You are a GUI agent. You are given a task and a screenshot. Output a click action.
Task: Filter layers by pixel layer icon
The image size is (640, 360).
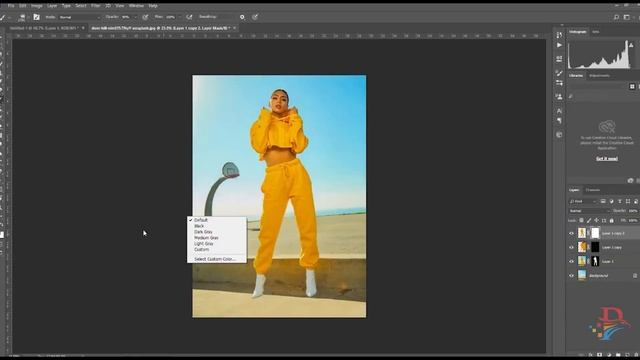pos(603,201)
